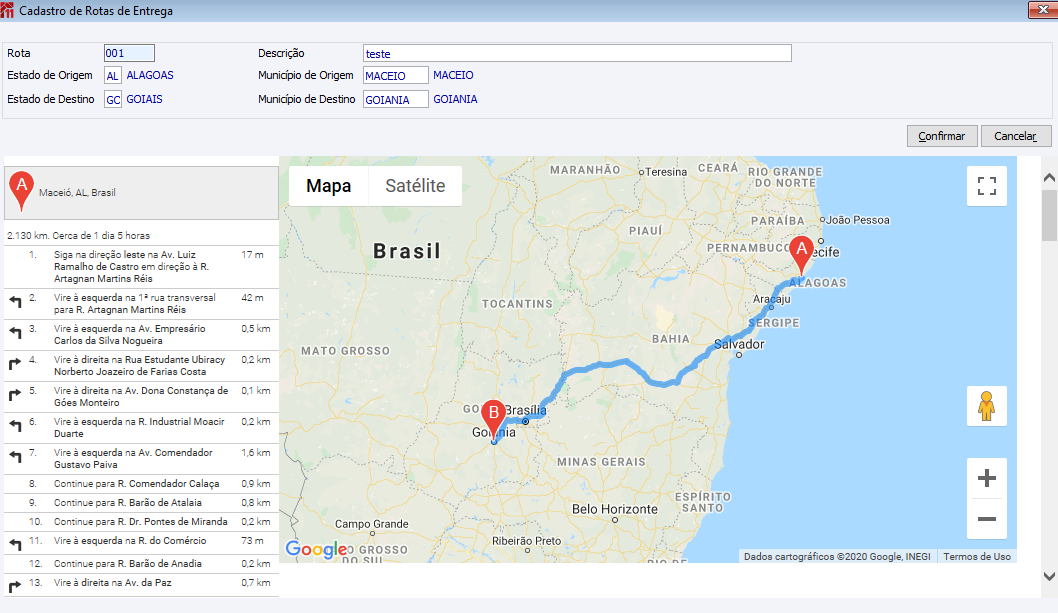Viewport: 1058px width, 613px height.
Task: Click the Google logo on map
Action: 316,550
